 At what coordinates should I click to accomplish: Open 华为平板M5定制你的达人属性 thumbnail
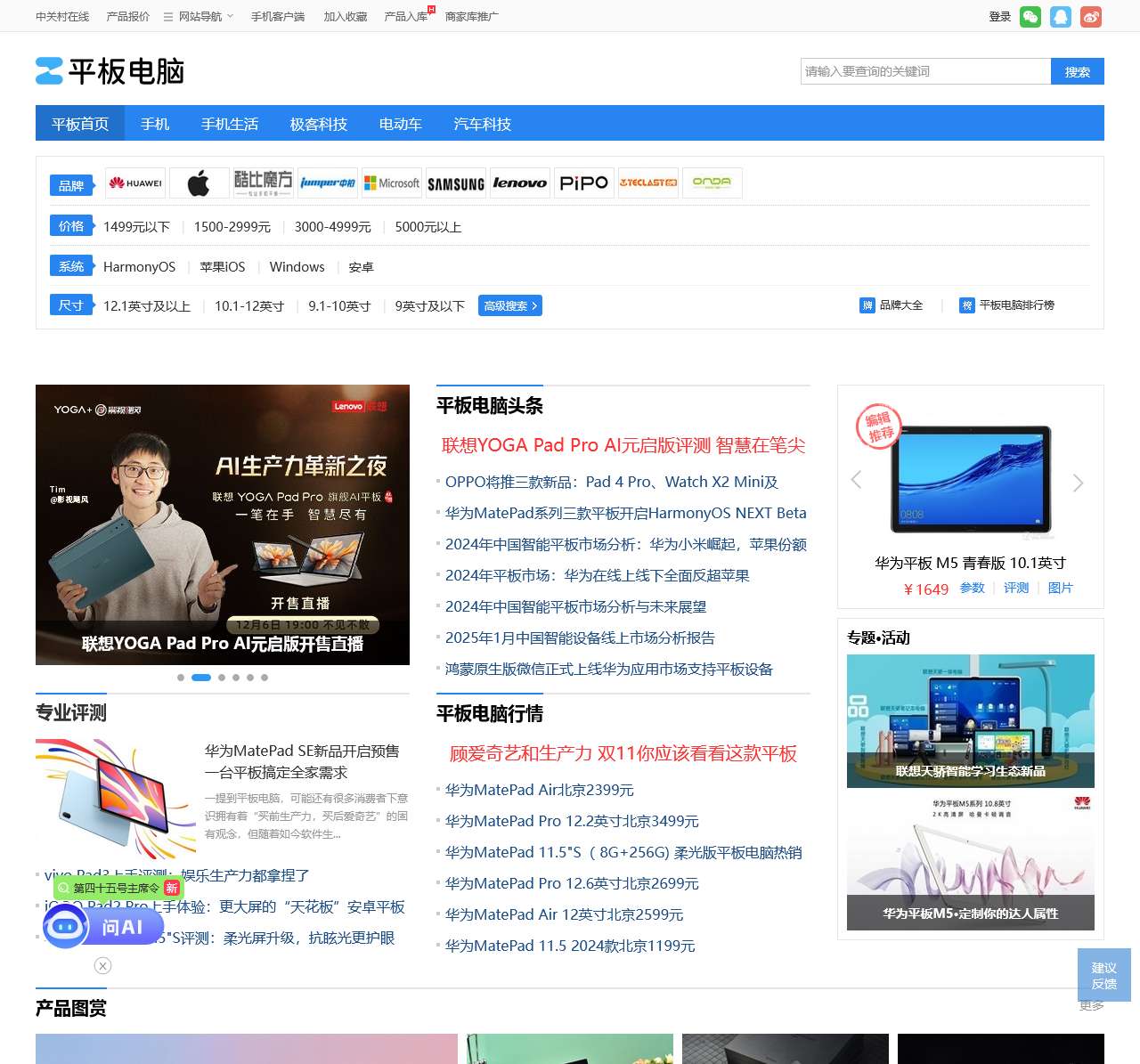(971, 864)
